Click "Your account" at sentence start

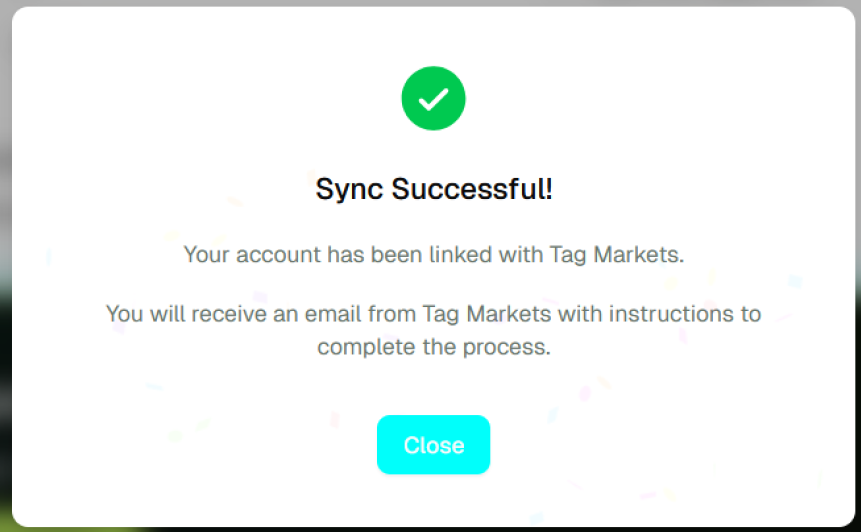[x=234, y=254]
